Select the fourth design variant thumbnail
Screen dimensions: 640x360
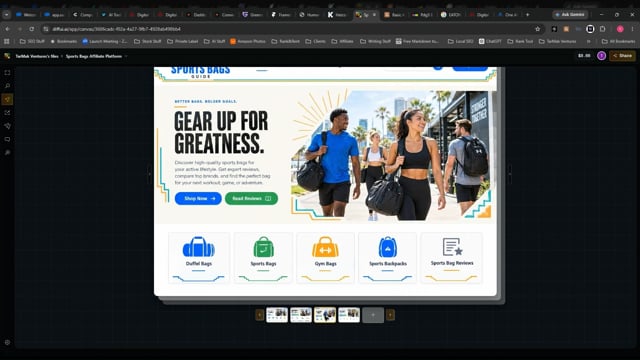pyautogui.click(x=349, y=315)
